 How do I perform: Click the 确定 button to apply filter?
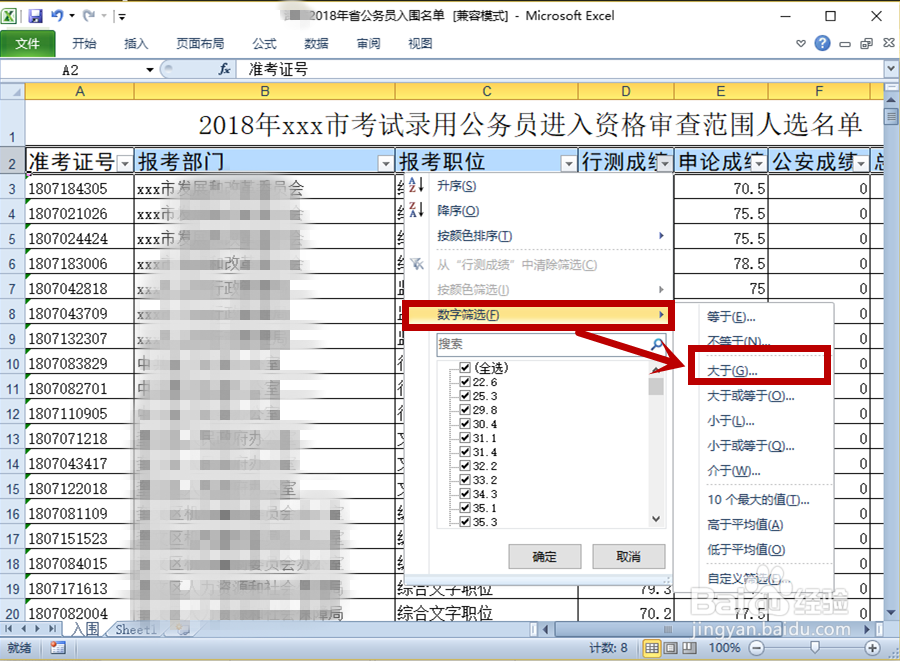point(544,556)
